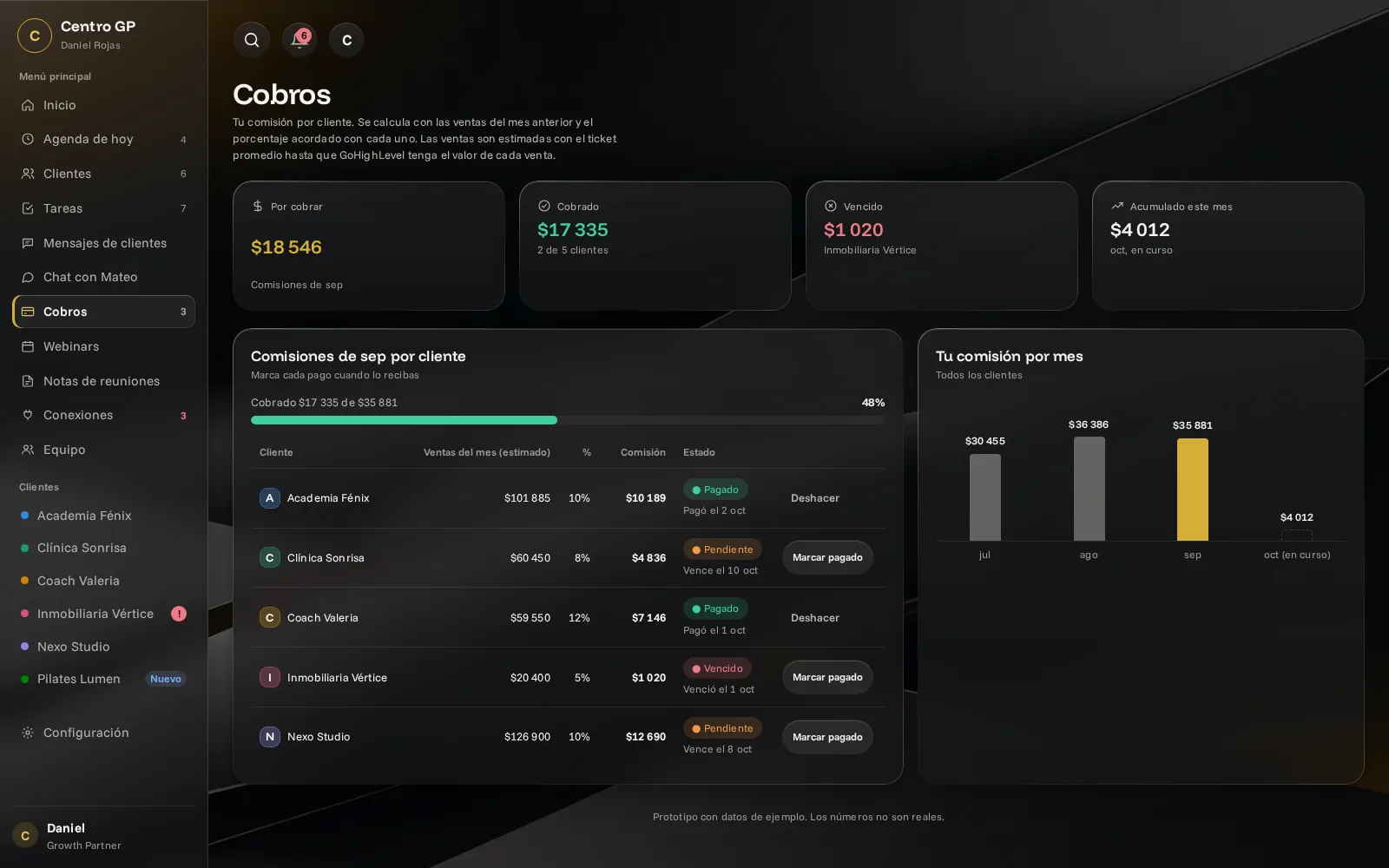Click the Academia Fénix avatar in table
The height and width of the screenshot is (868, 1389).
[x=270, y=498]
